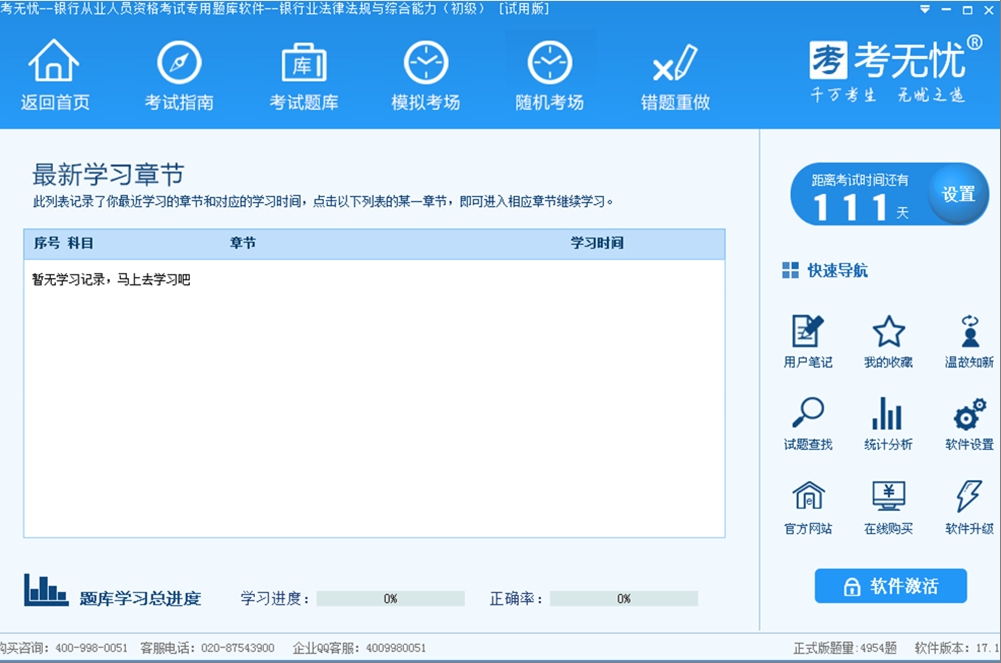Click 企业QQ客服 4009980051
Screen dimensions: 1001x663
[359, 648]
